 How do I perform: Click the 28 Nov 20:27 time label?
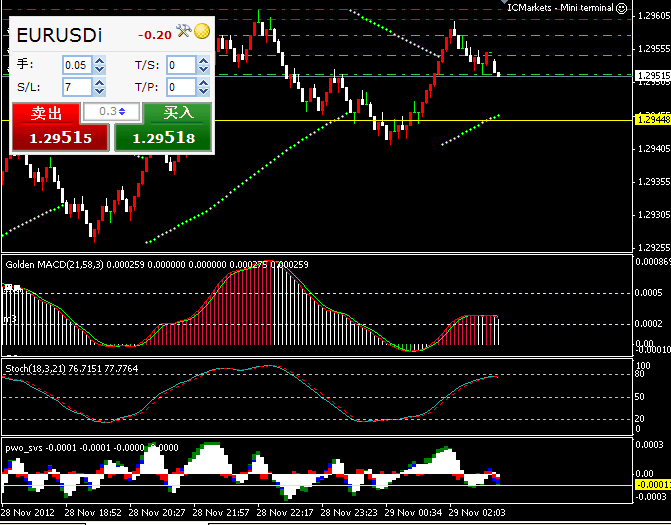click(x=157, y=513)
